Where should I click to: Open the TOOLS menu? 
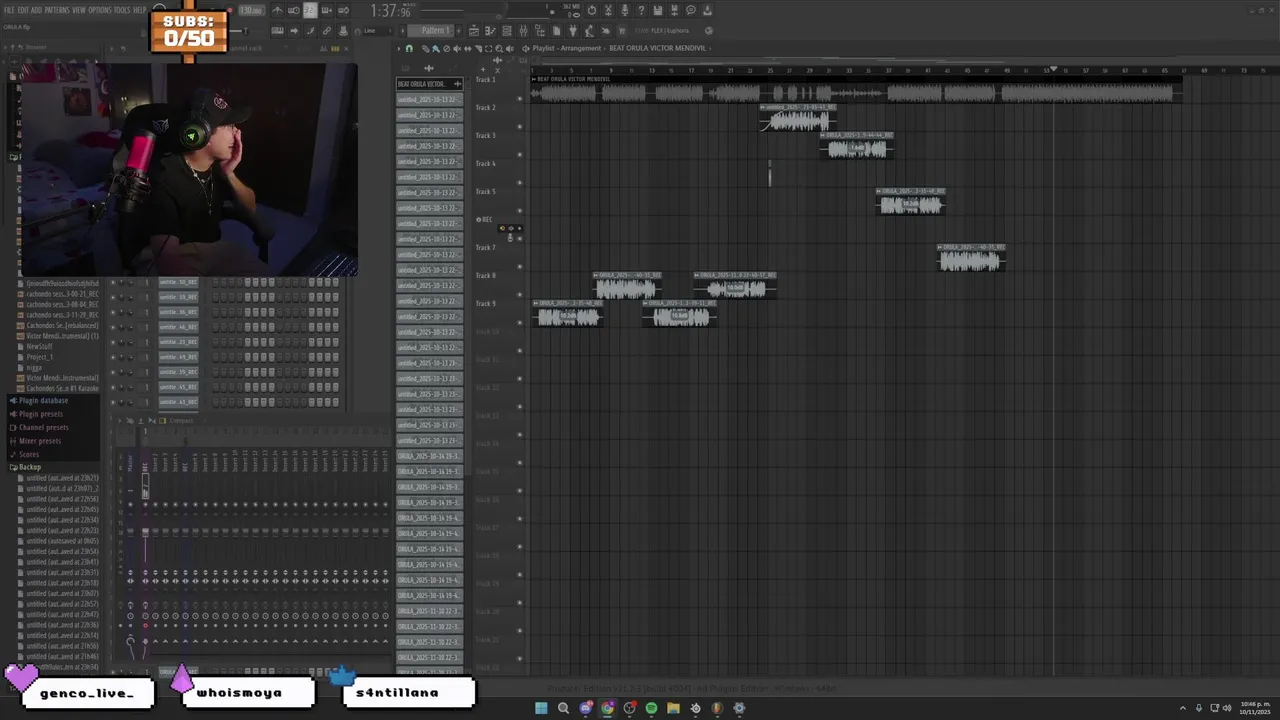pyautogui.click(x=122, y=10)
